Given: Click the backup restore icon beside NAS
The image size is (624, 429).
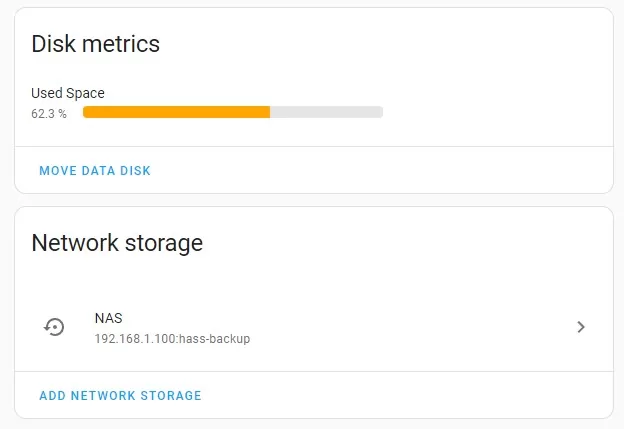Looking at the screenshot, I should 54,327.
